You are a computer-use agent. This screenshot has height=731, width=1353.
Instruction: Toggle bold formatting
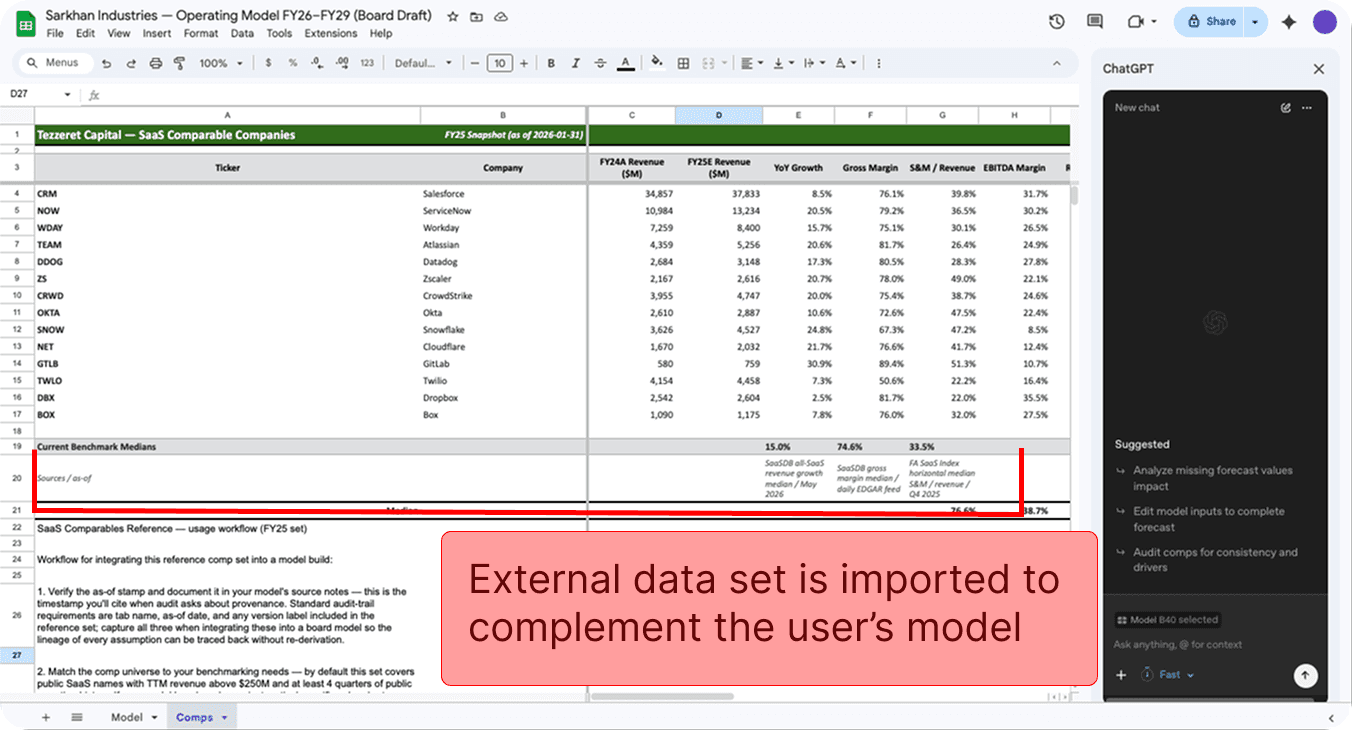pyautogui.click(x=551, y=63)
